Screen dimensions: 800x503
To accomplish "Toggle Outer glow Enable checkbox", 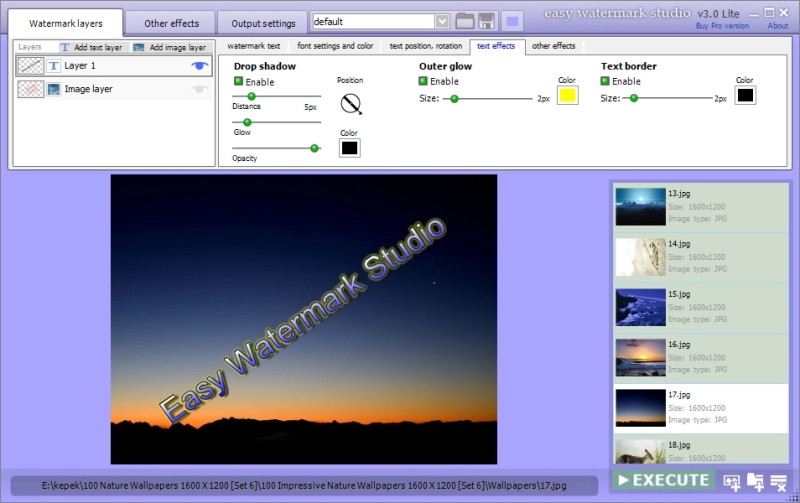I will point(423,81).
